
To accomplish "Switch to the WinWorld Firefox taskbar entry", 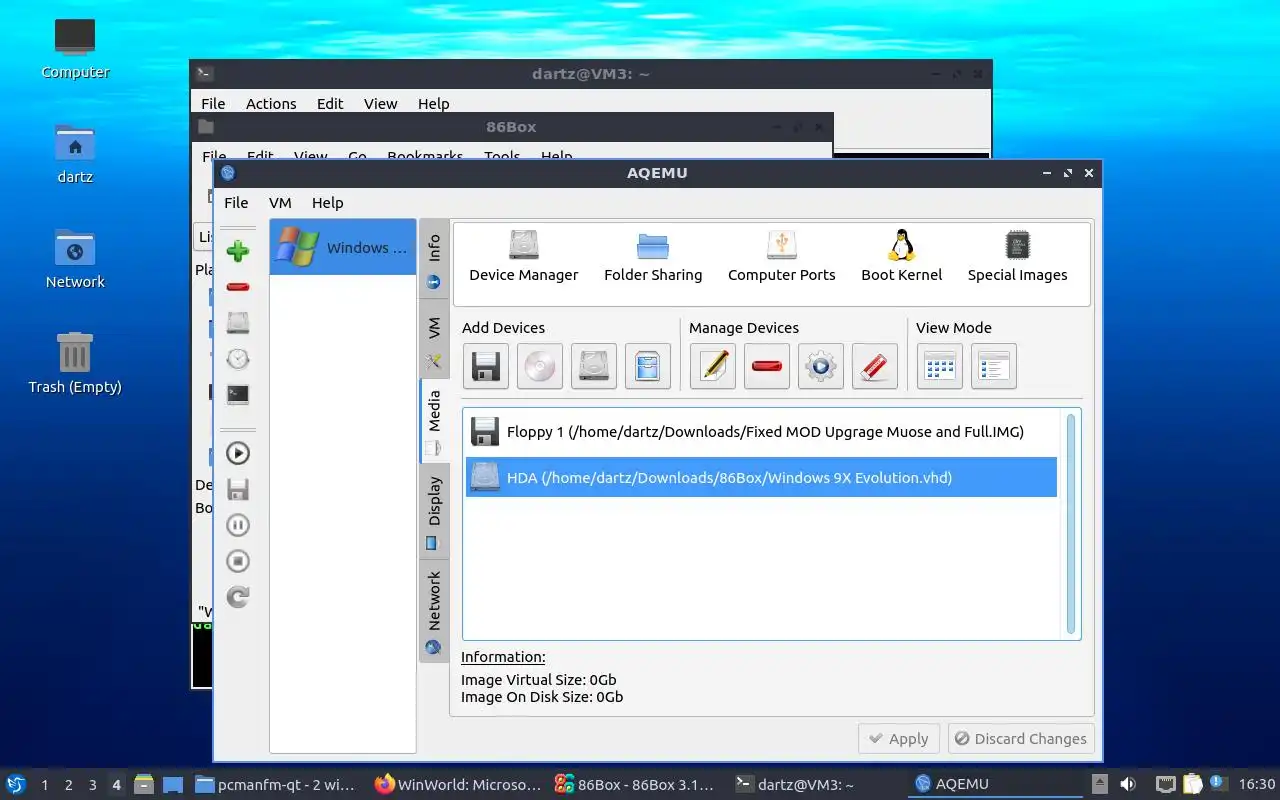I will coord(458,785).
